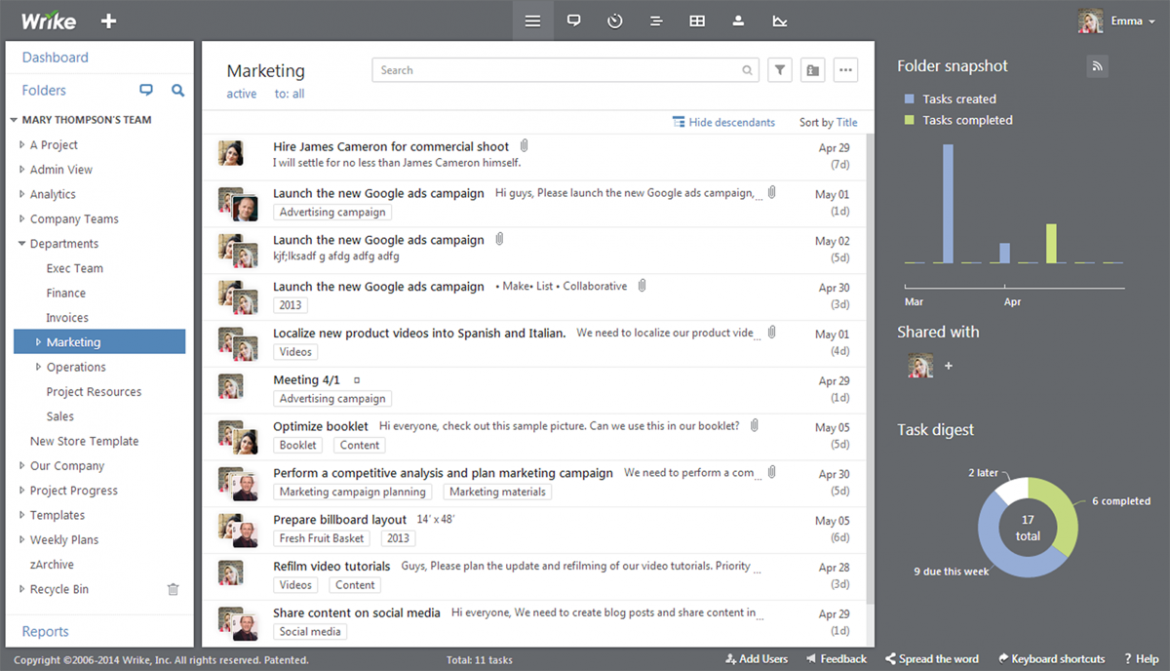Toggle the Recycle Bin trash icon

[173, 589]
